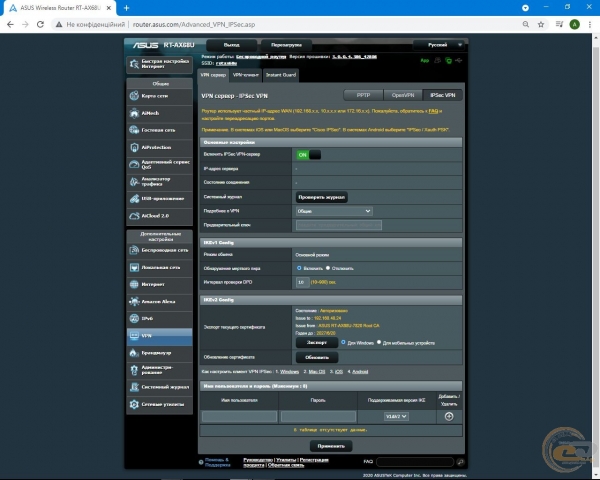Screen dimensions: 600x480
Task: Click the password input field
Action: tap(318, 416)
